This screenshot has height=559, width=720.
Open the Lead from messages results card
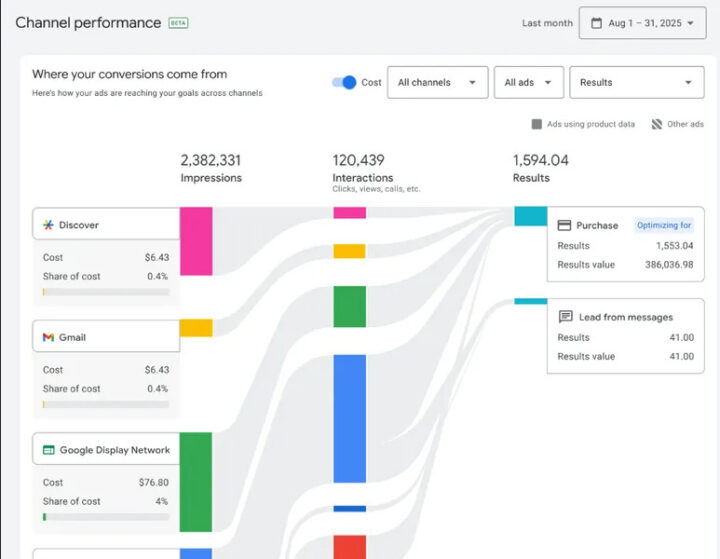pyautogui.click(x=625, y=336)
